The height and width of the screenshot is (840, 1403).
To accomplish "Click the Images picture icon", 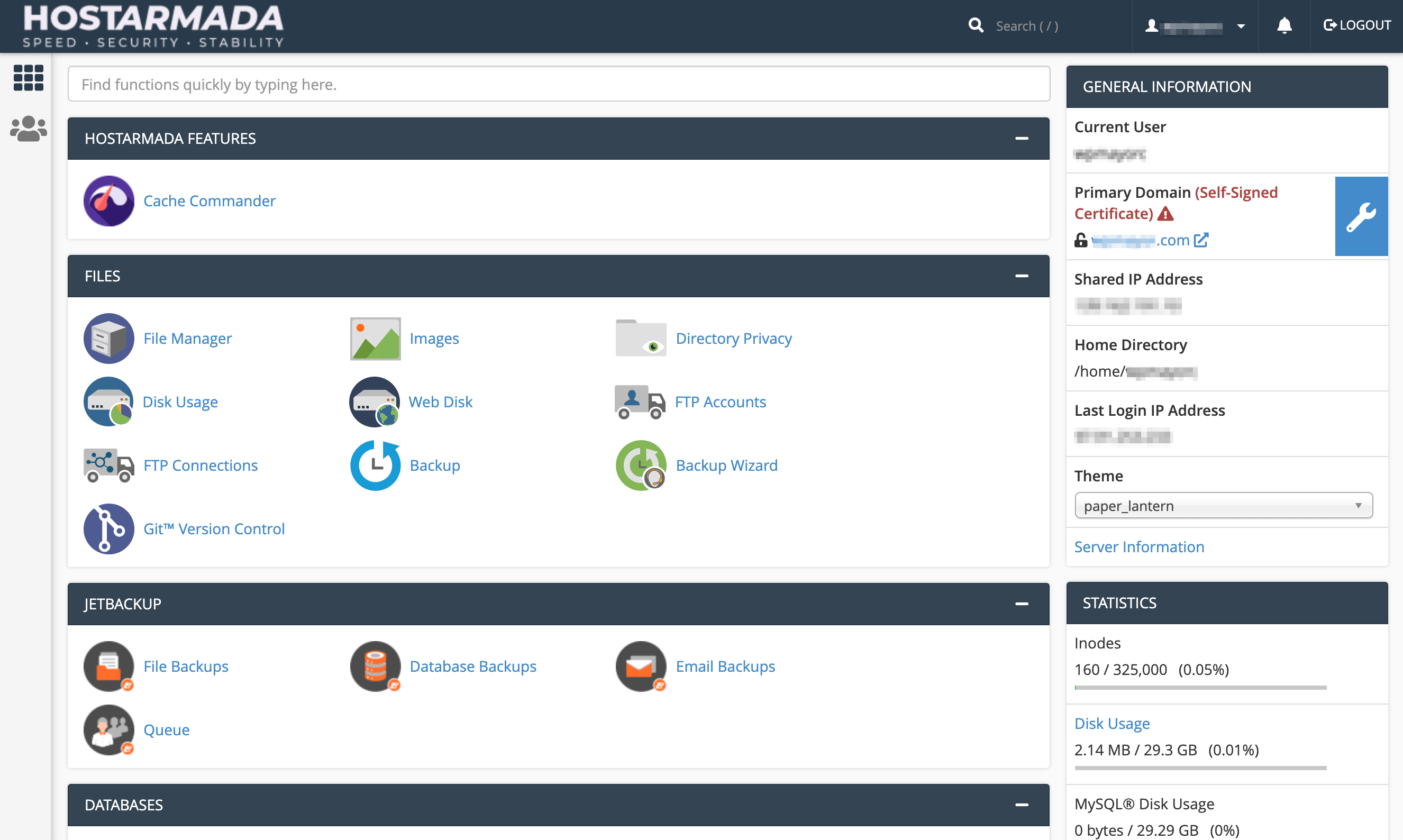I will pyautogui.click(x=375, y=339).
